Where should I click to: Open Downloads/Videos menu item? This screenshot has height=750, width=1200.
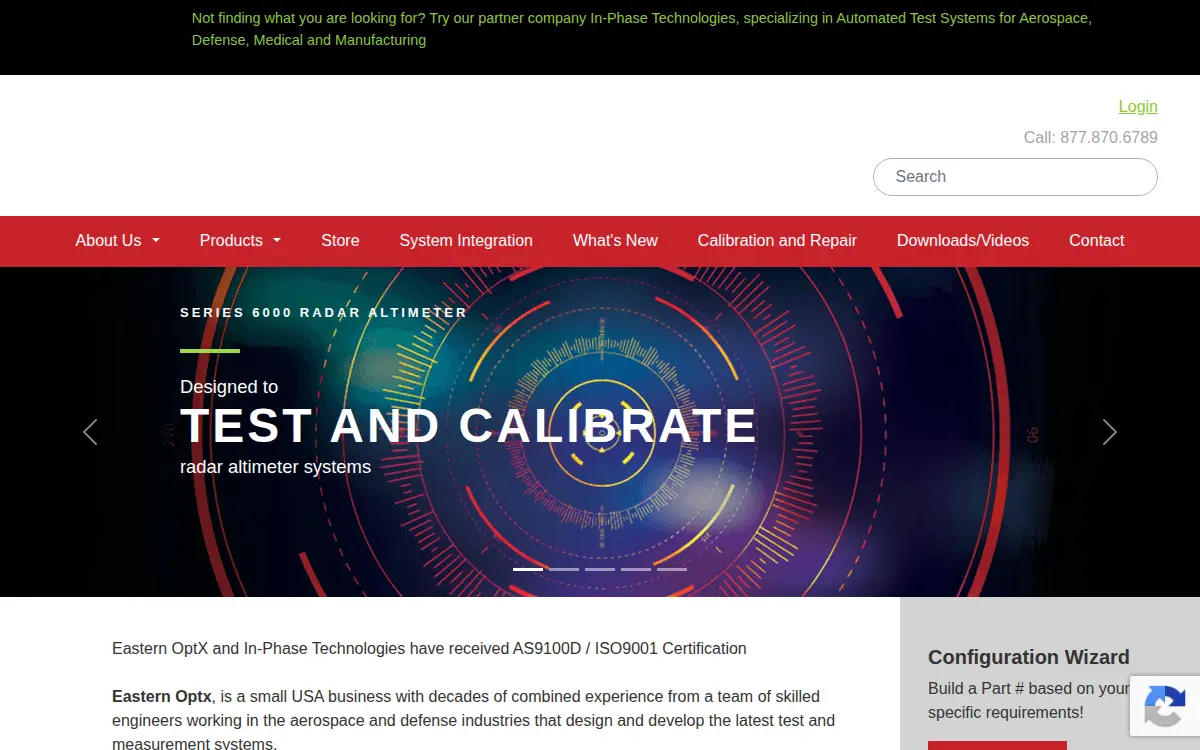tap(963, 241)
